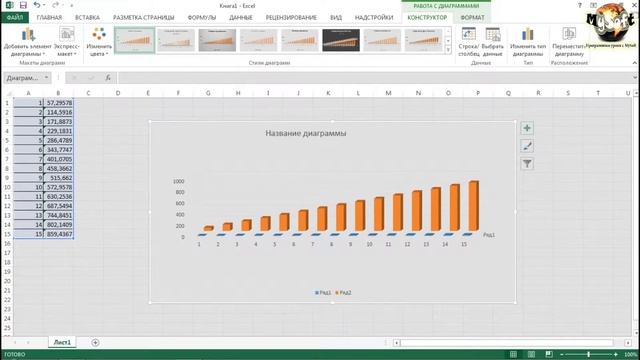Open the РЕЦЕНЗИРОВАНИЕ tab

[291, 18]
